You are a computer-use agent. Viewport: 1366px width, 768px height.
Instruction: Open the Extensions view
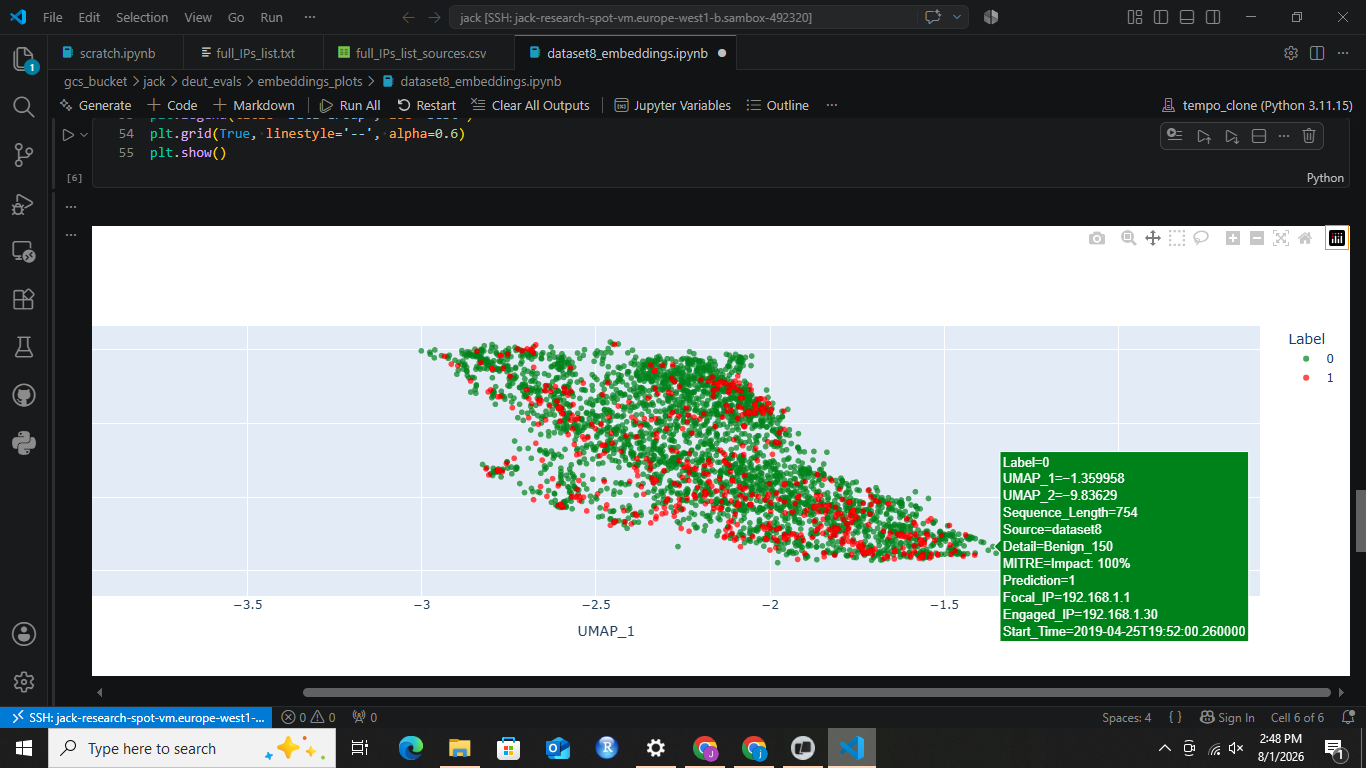(x=24, y=299)
